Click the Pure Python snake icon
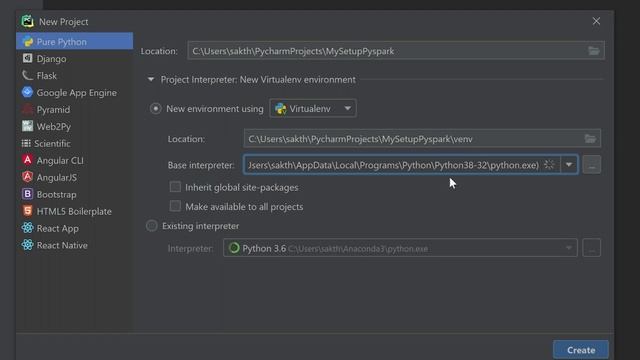The height and width of the screenshot is (360, 640). click(x=27, y=42)
